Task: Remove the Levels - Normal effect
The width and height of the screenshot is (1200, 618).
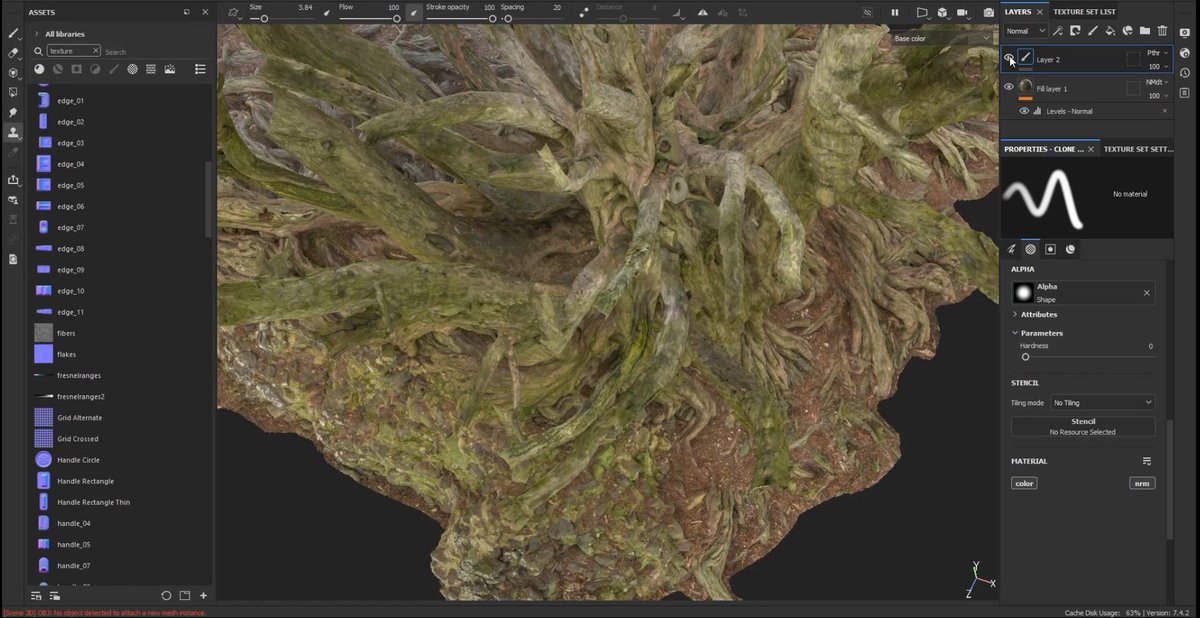Action: coord(1164,111)
